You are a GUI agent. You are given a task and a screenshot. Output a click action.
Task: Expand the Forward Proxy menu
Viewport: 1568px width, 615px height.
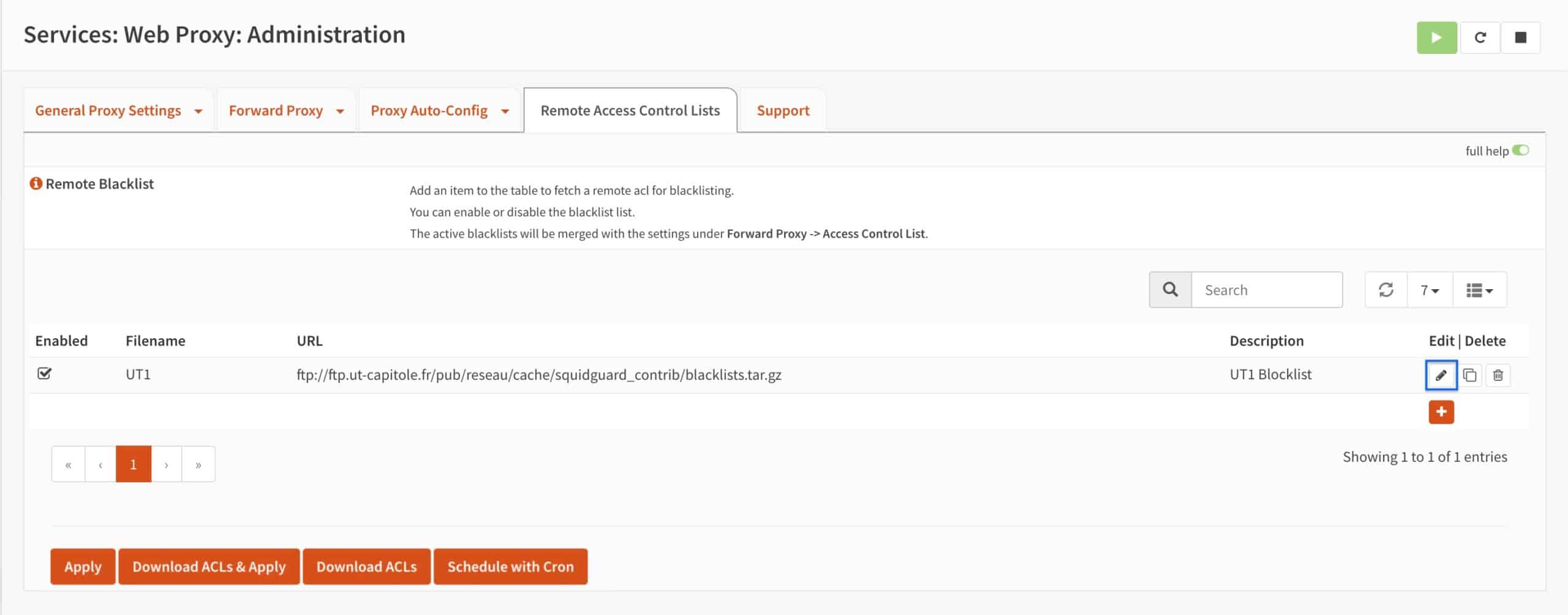pos(285,110)
